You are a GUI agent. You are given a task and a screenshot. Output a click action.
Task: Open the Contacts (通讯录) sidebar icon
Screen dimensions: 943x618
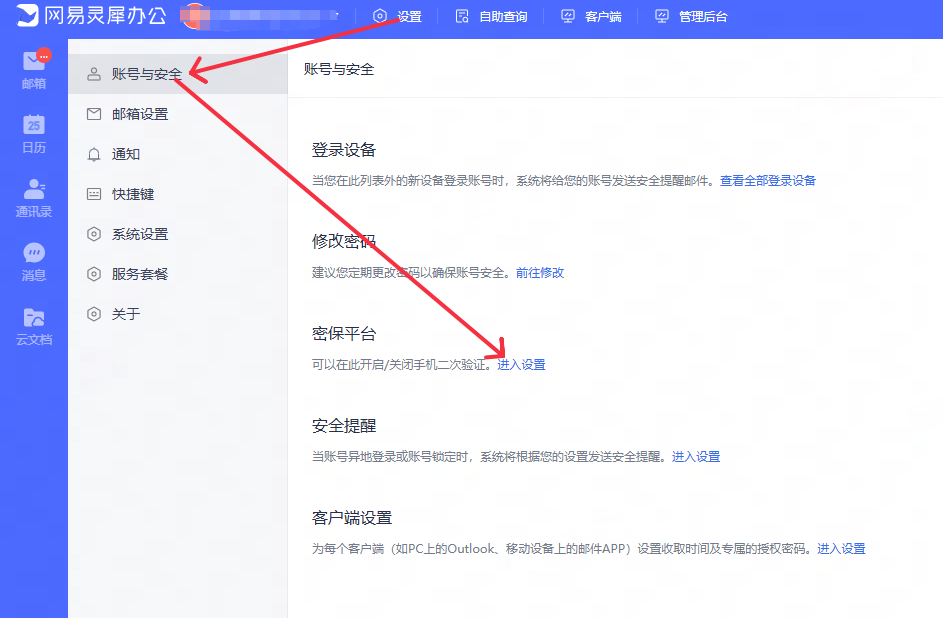(x=33, y=196)
